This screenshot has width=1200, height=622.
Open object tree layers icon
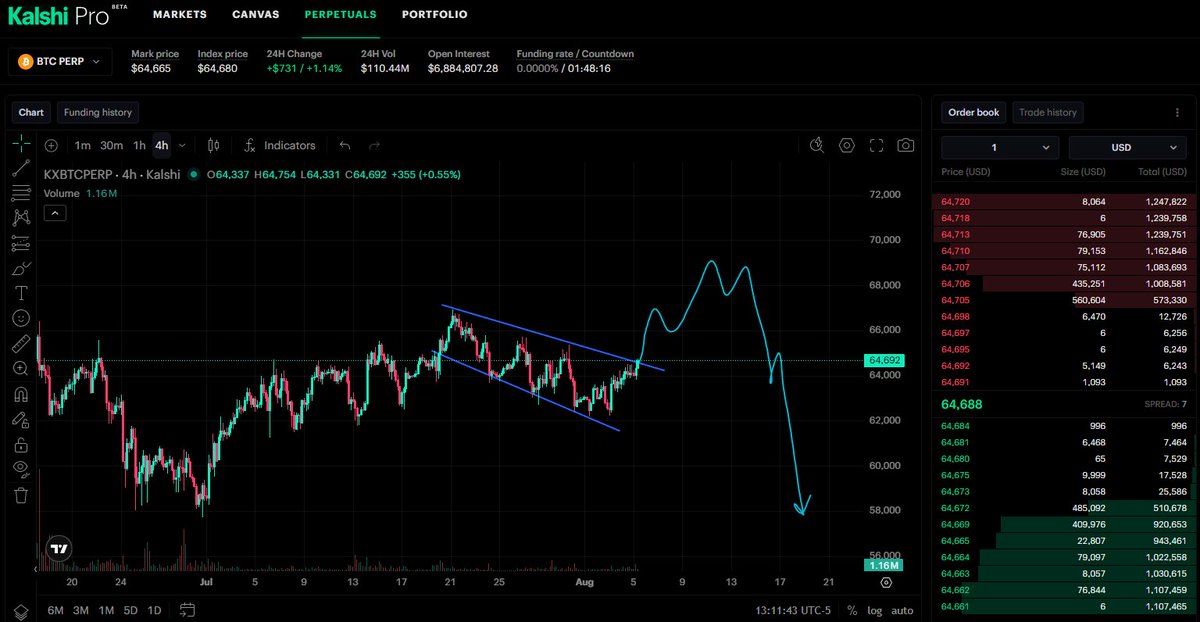click(21, 611)
